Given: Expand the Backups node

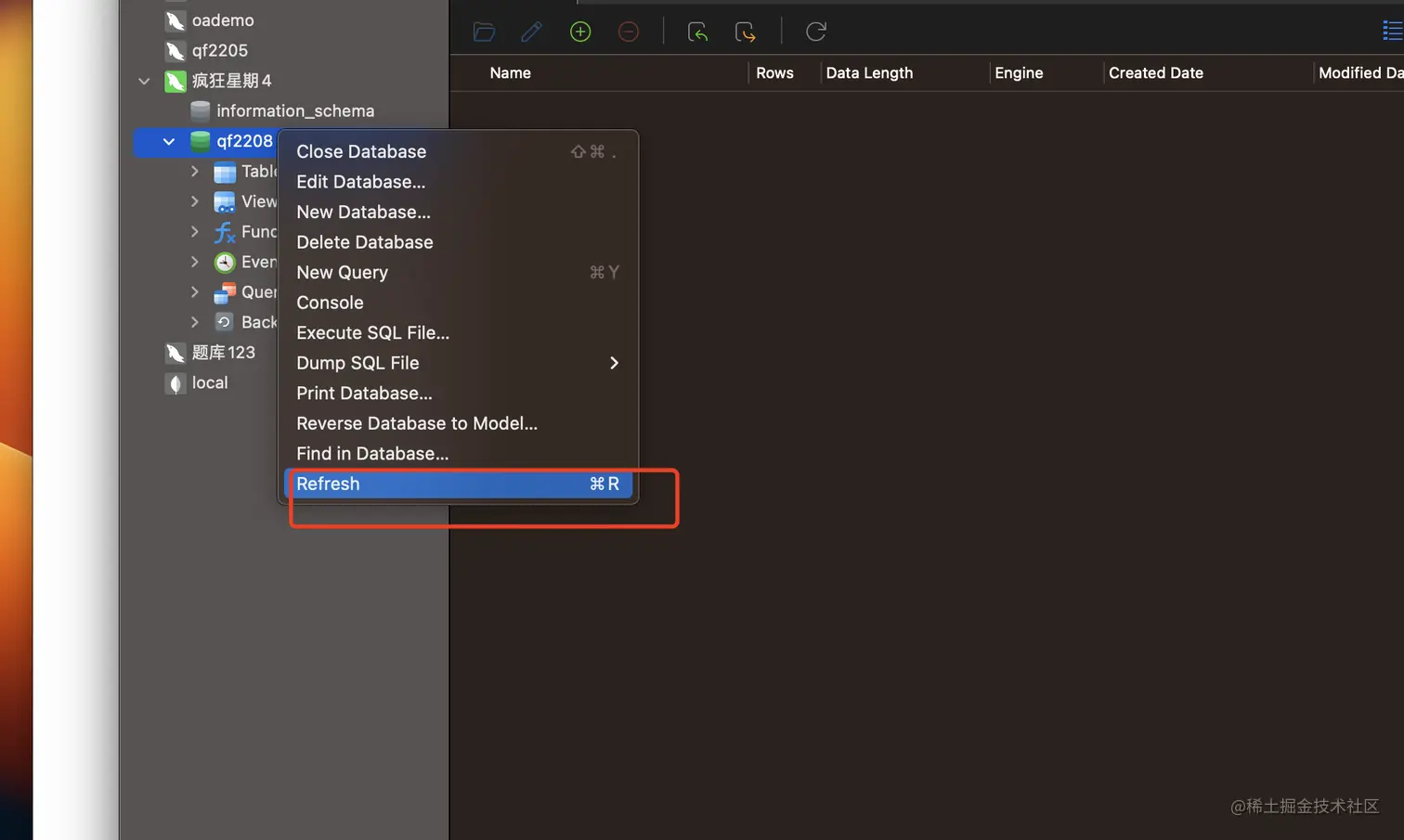Looking at the screenshot, I should pyautogui.click(x=194, y=322).
